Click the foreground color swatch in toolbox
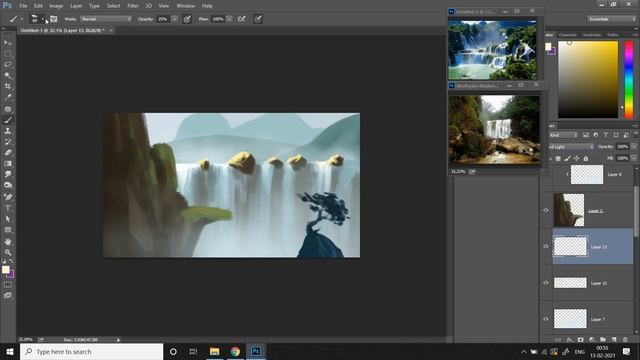The height and width of the screenshot is (360, 640). (x=5, y=270)
